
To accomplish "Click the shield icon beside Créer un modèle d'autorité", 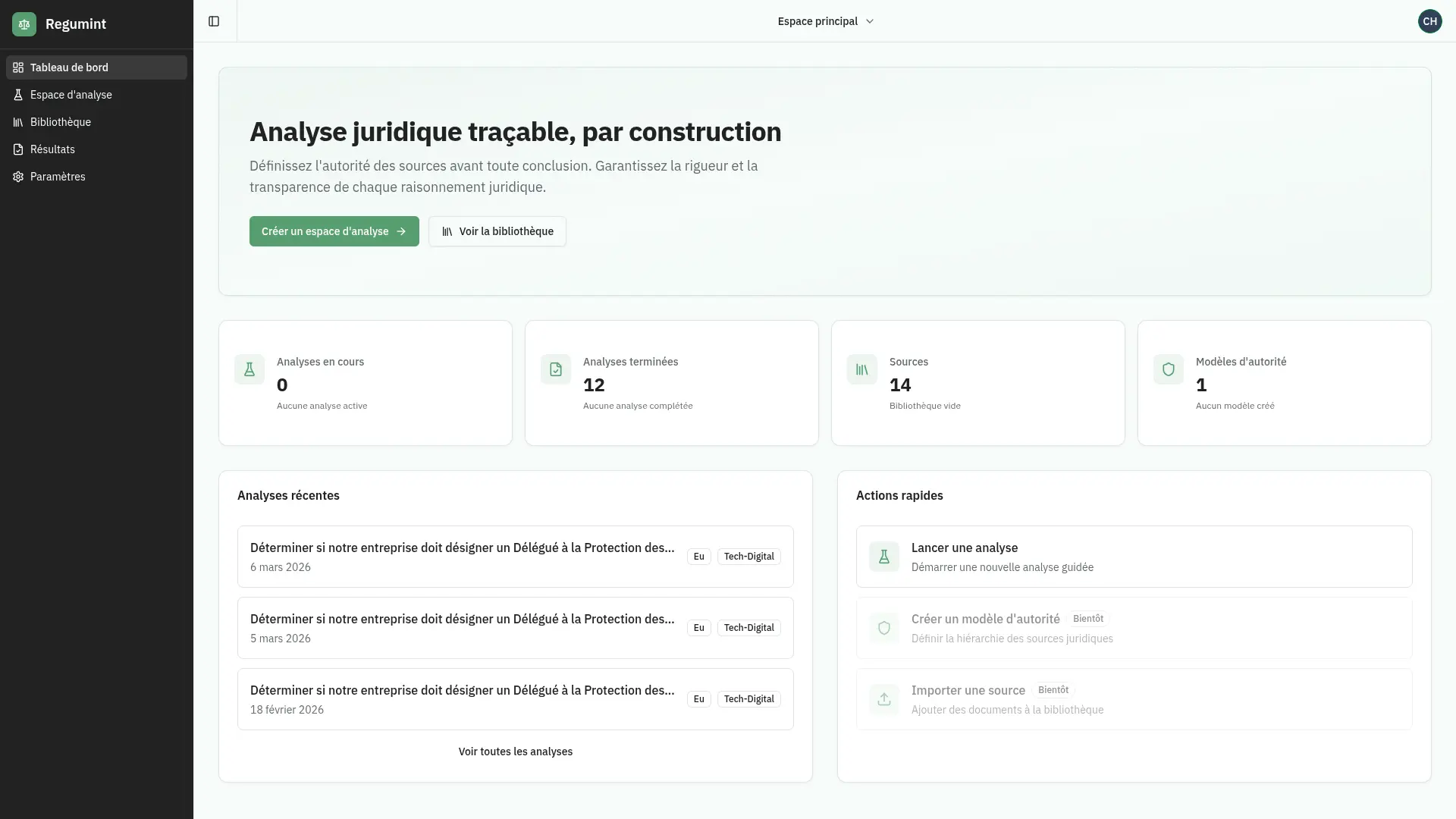I will tap(884, 628).
